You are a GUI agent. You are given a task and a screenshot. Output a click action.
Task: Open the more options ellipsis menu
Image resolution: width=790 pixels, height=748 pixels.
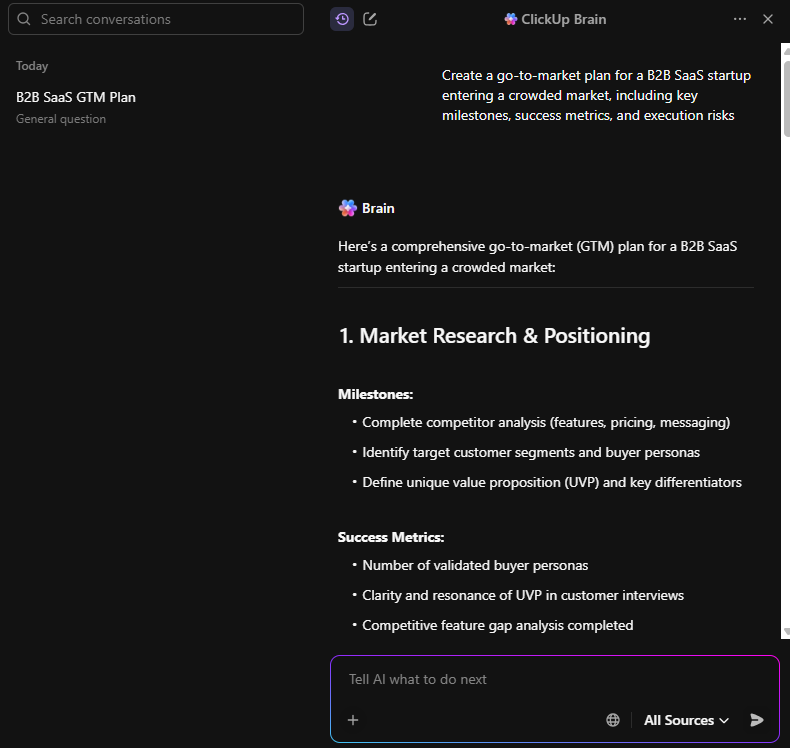(740, 19)
